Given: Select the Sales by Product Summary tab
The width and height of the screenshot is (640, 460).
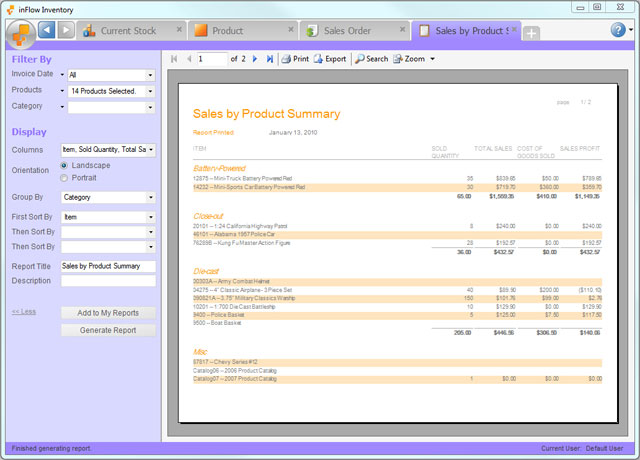Looking at the screenshot, I should [x=465, y=31].
